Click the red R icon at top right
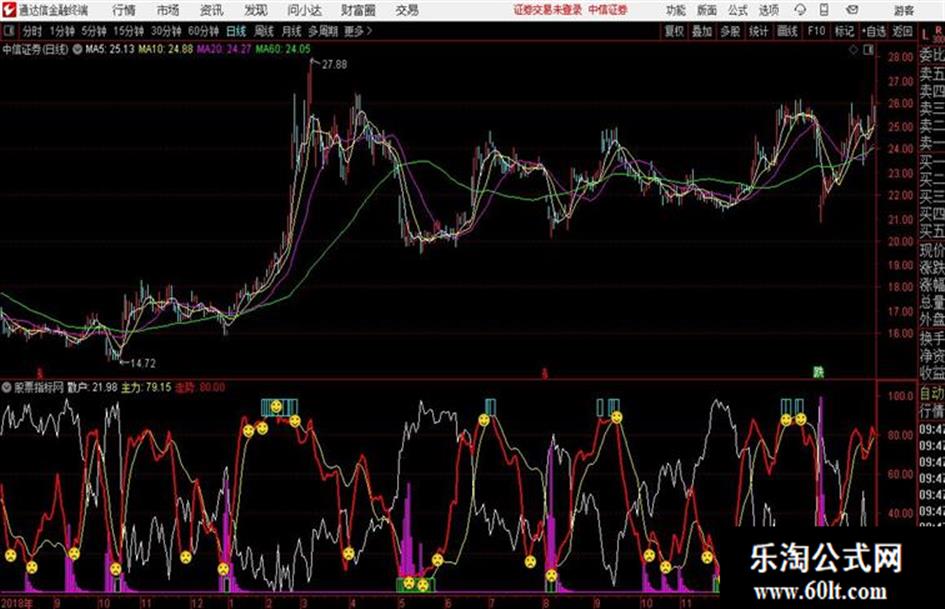This screenshot has height=609, width=945. tap(938, 29)
